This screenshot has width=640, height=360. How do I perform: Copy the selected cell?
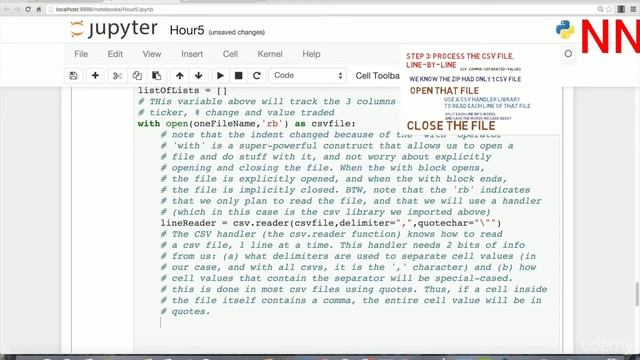pyautogui.click(x=137, y=76)
